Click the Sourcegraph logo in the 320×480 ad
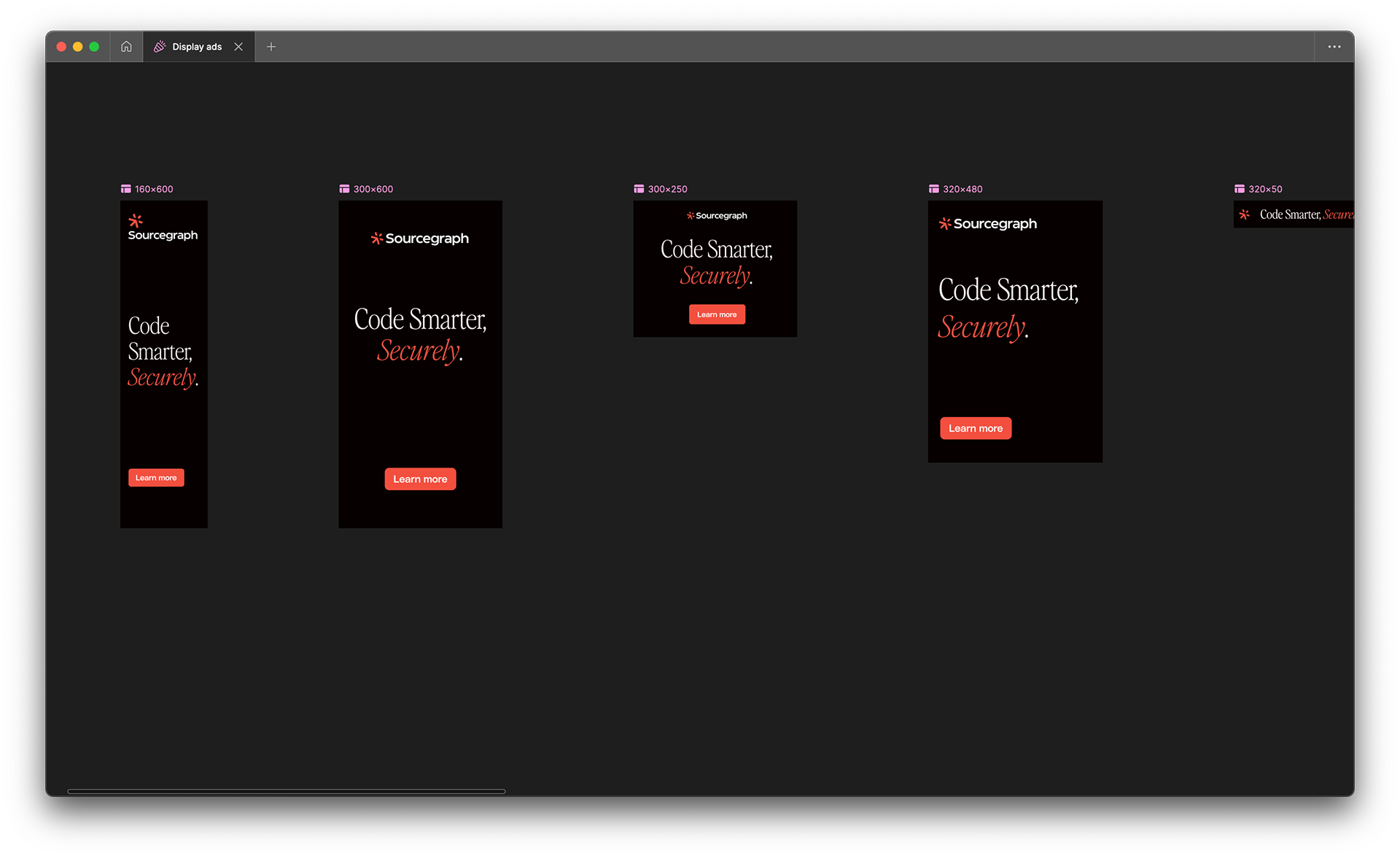Screen dimensions: 1400x857 coord(987,224)
